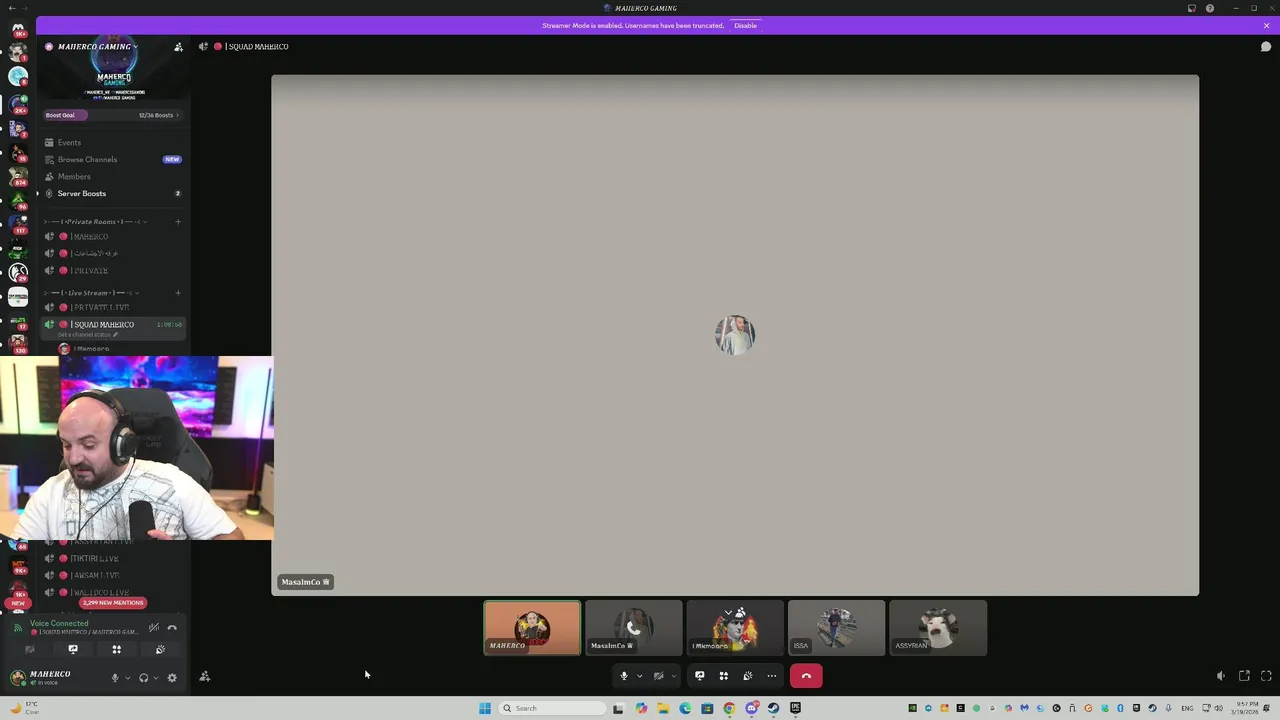Disable Streamer Mode via banner button
This screenshot has width=1280, height=720.
745,26
